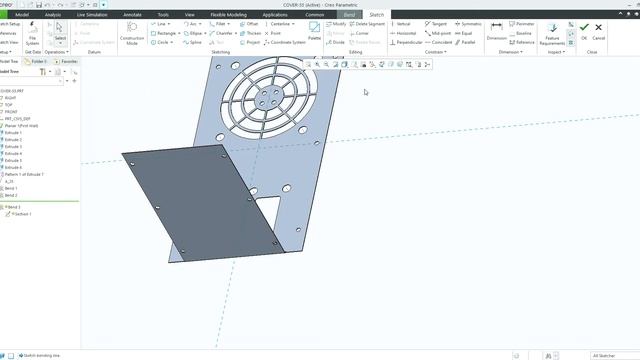The height and width of the screenshot is (360, 640).
Task: Click Zoom In in the graphics toolbar
Action: tap(317, 64)
